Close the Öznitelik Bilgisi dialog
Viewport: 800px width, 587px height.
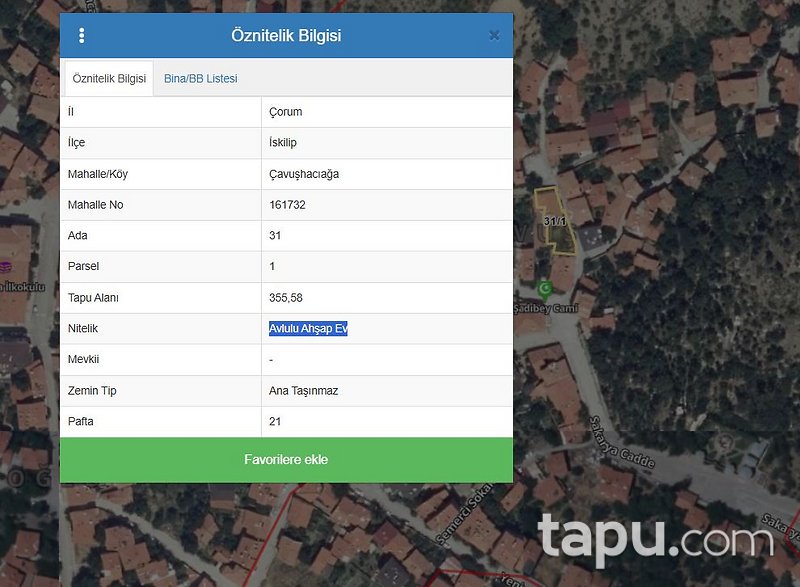494,36
